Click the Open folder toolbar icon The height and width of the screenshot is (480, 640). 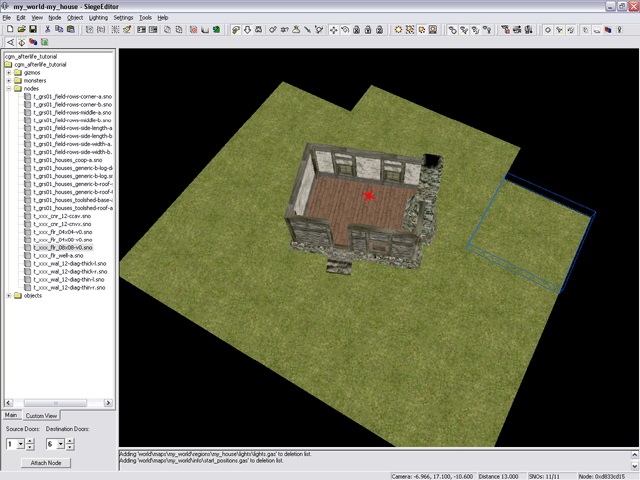pyautogui.click(x=22, y=29)
